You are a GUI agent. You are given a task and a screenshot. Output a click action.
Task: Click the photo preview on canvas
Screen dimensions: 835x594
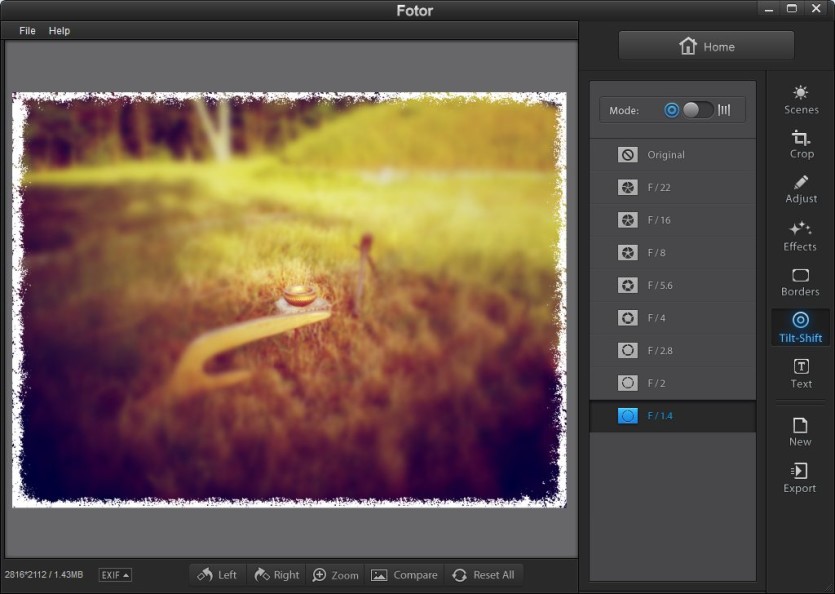tap(289, 299)
